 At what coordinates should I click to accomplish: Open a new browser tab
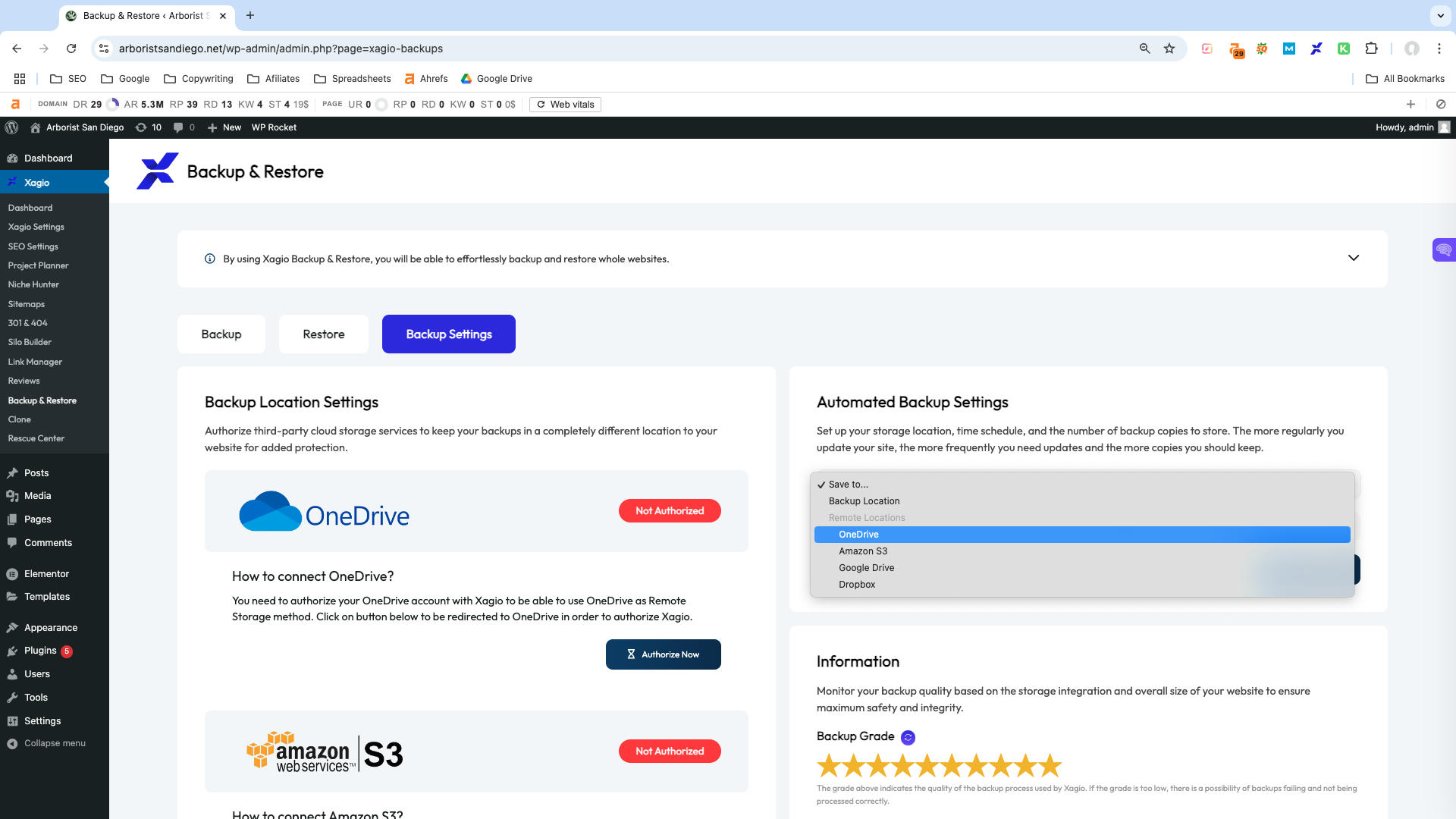tap(250, 15)
